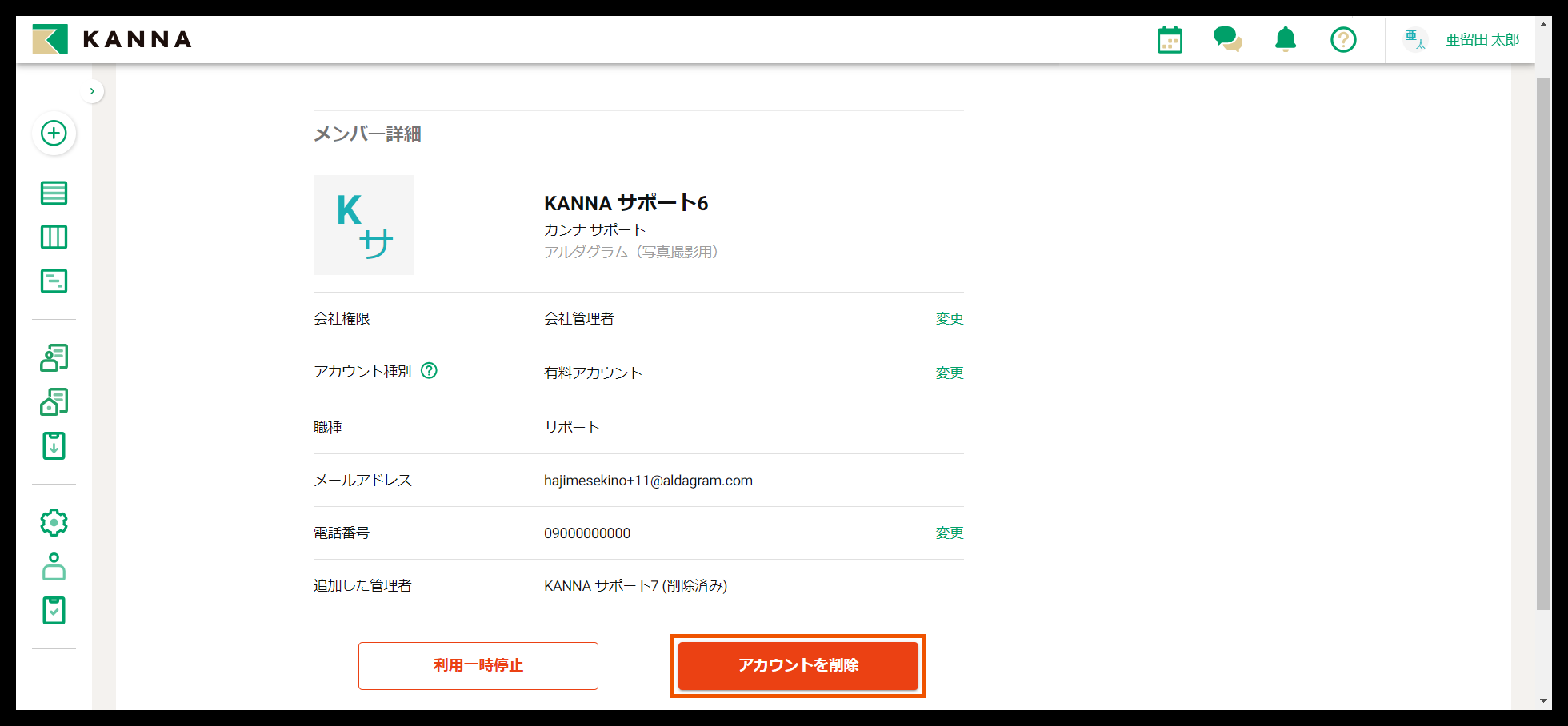Click the green plus create button
The width and height of the screenshot is (1568, 726).
(x=54, y=133)
